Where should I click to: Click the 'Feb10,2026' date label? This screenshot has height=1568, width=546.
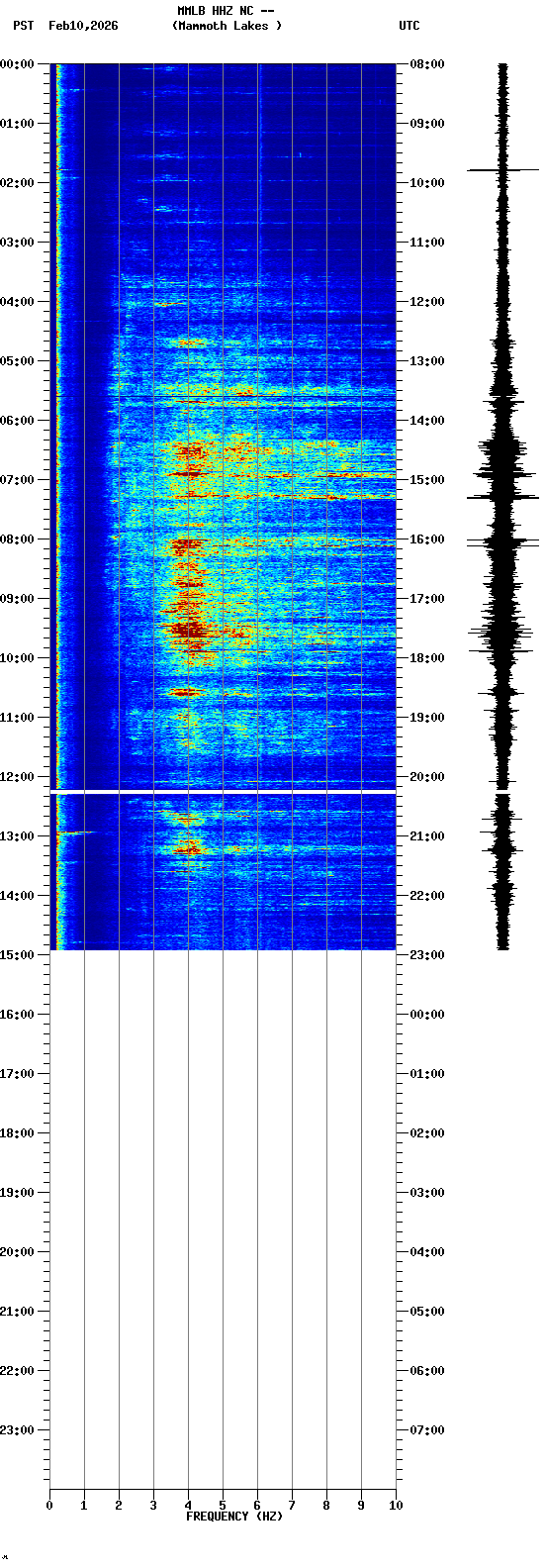83,26
